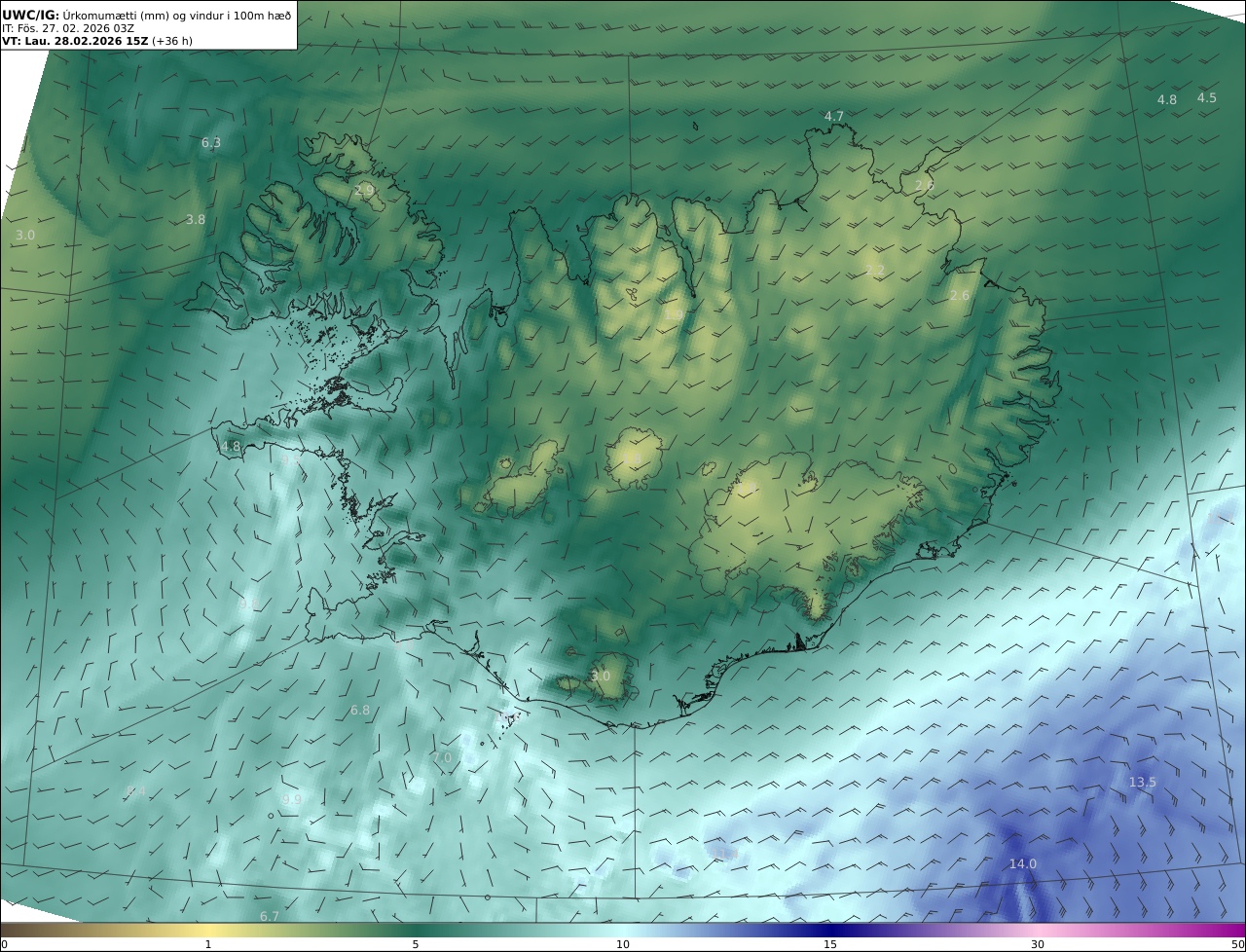Select the 7.0 value label on the map
The image size is (1246, 952).
442,757
